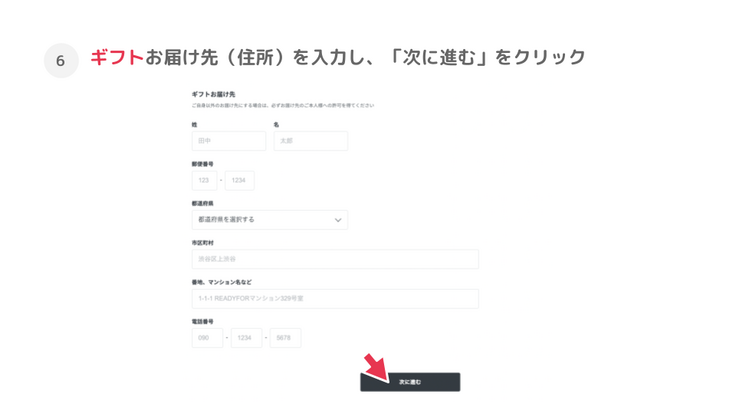Click the 次に進む button
Screen dimensions: 736x414
pos(410,382)
